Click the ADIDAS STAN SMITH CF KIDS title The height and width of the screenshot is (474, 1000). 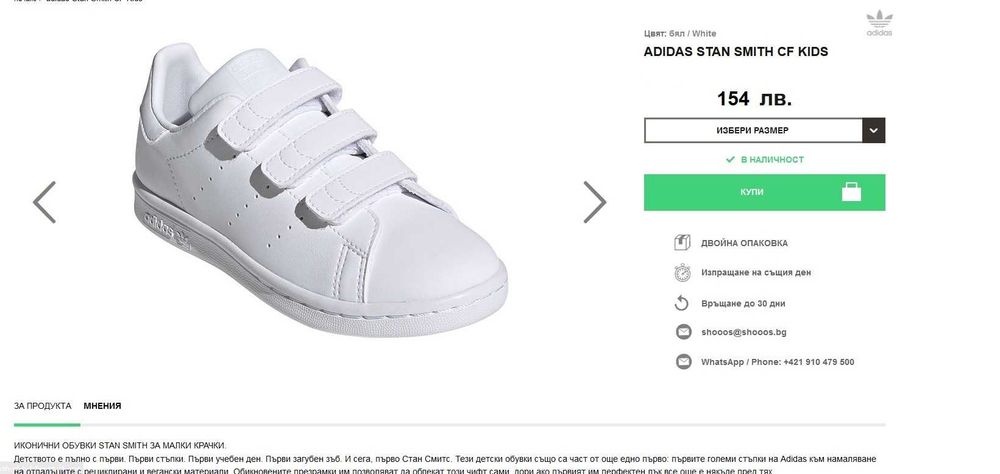tap(736, 52)
